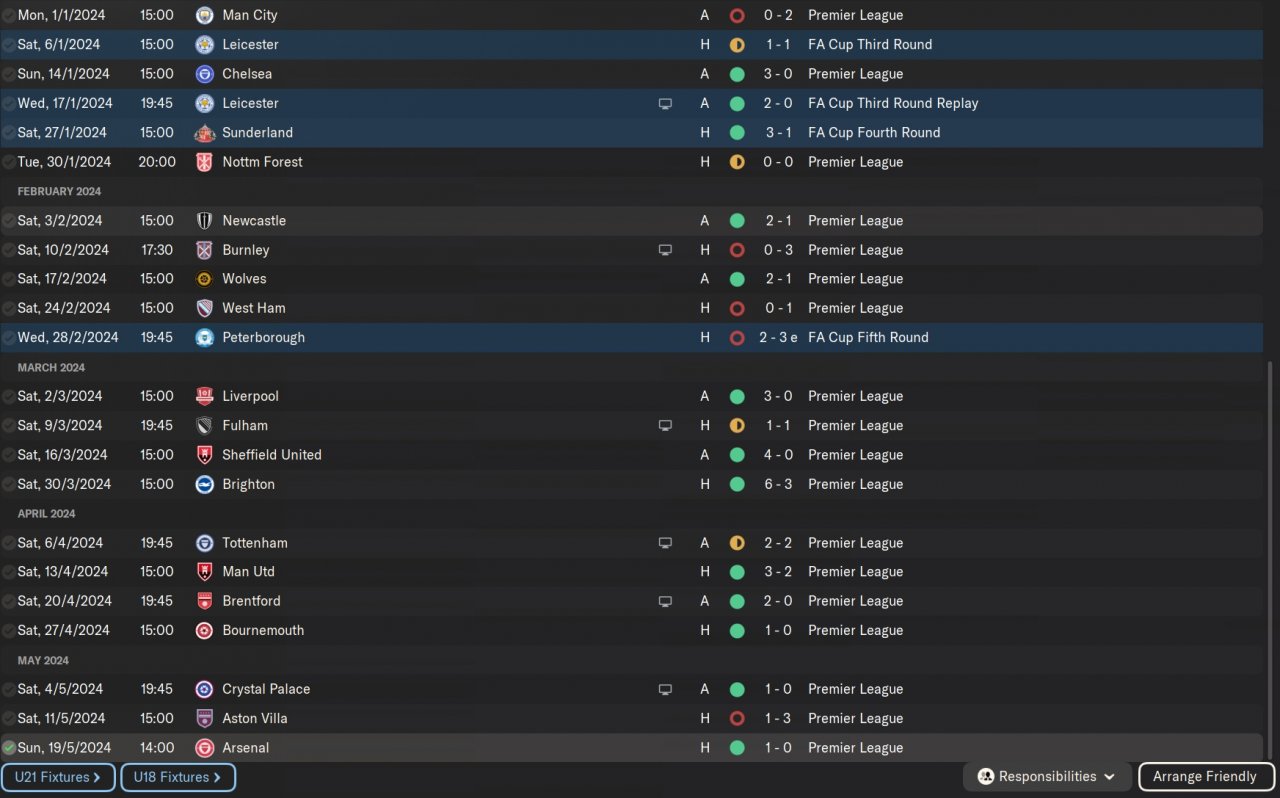Click the Sunderland club badge

204,133
